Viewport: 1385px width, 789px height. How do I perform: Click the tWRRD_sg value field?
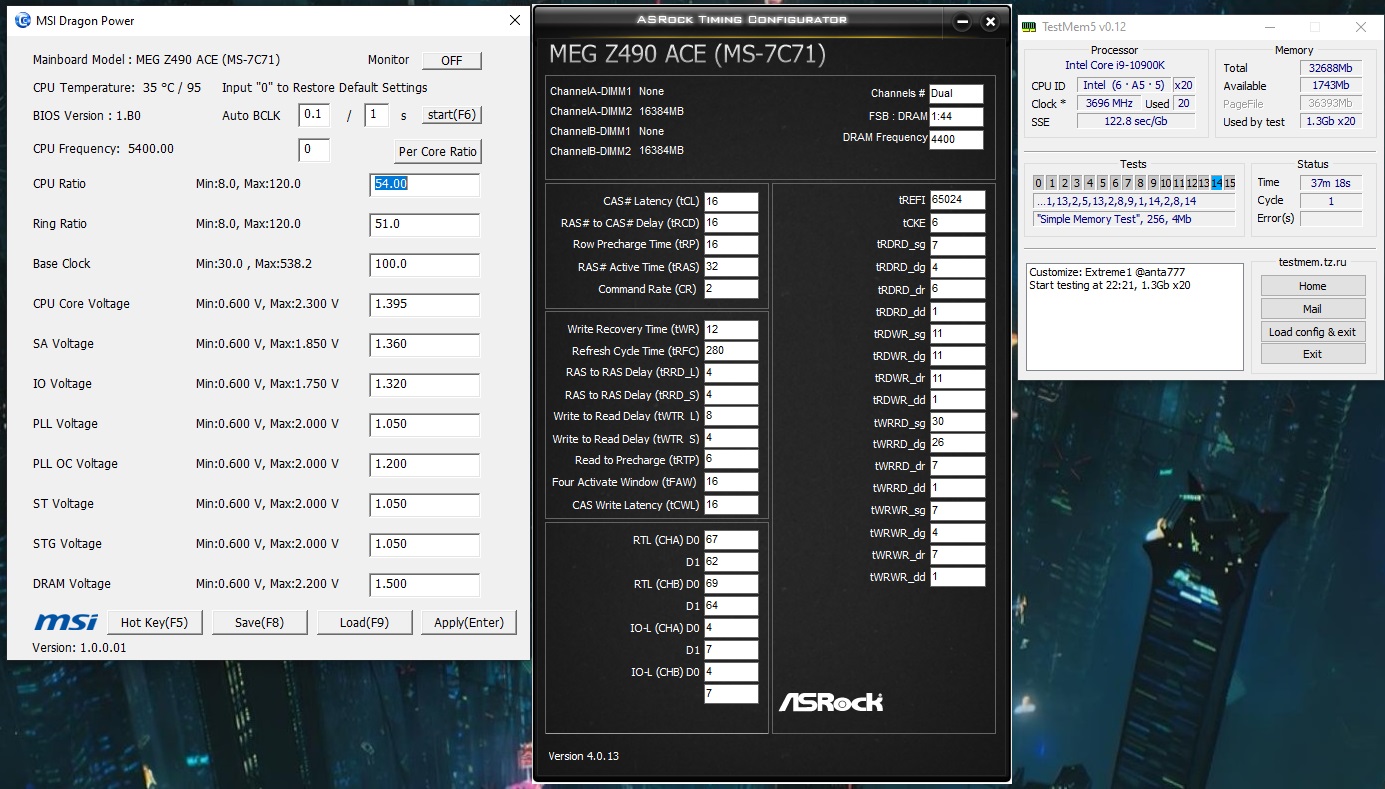957,422
